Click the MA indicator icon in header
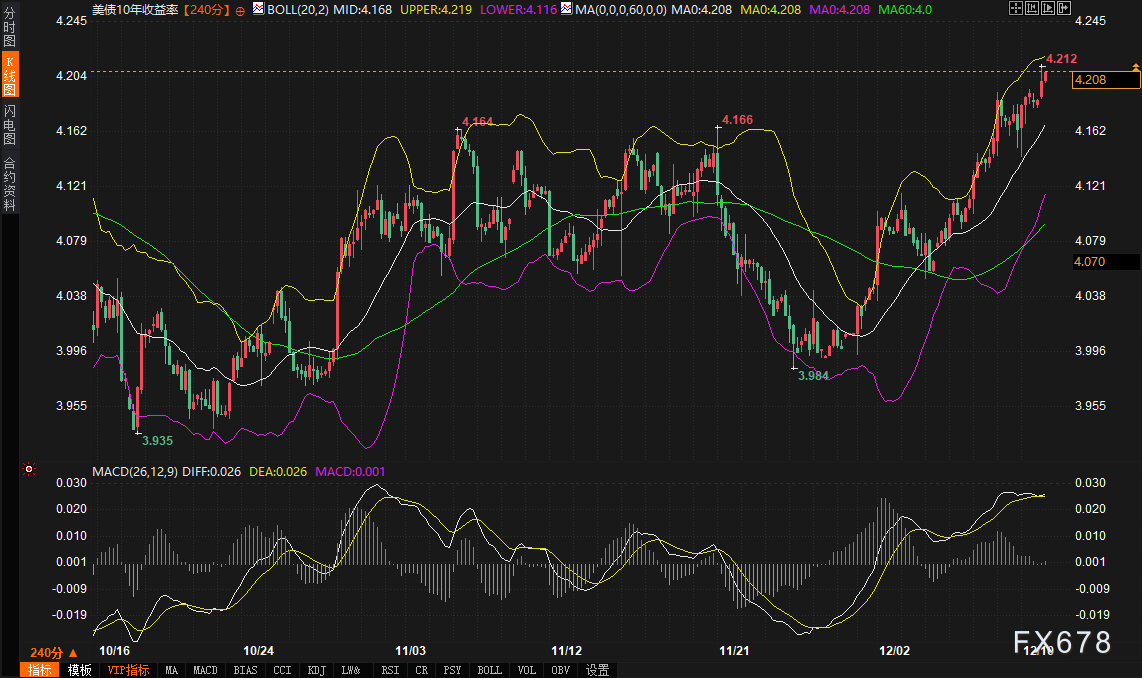 click(566, 9)
